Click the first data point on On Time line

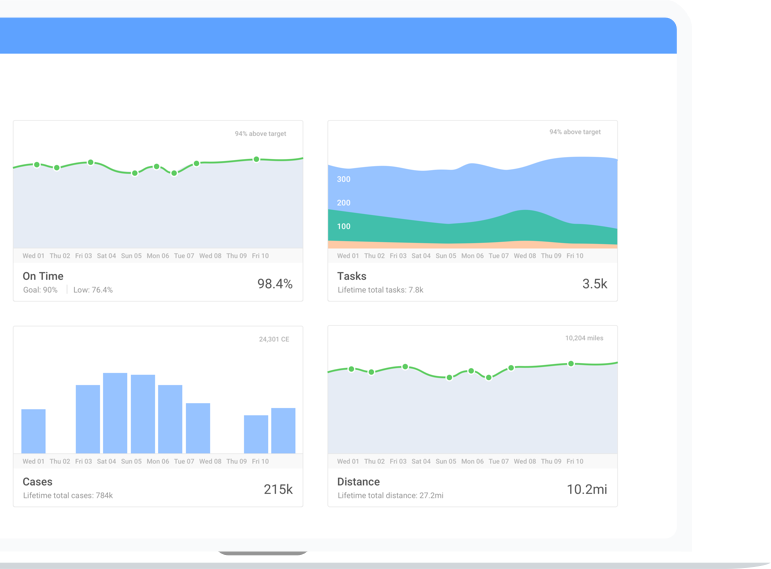click(37, 165)
